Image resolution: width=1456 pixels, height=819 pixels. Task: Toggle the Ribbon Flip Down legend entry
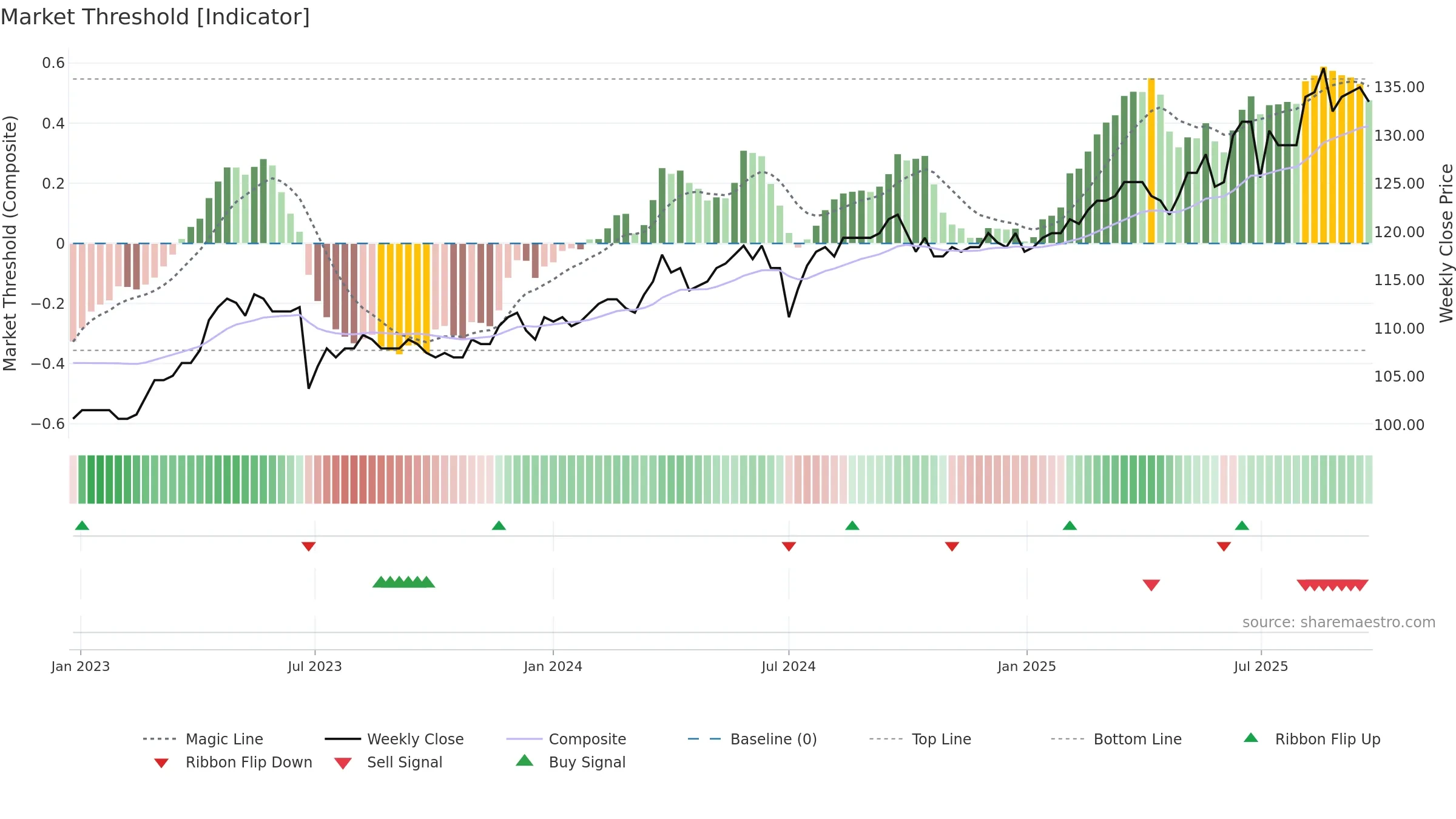[233, 762]
